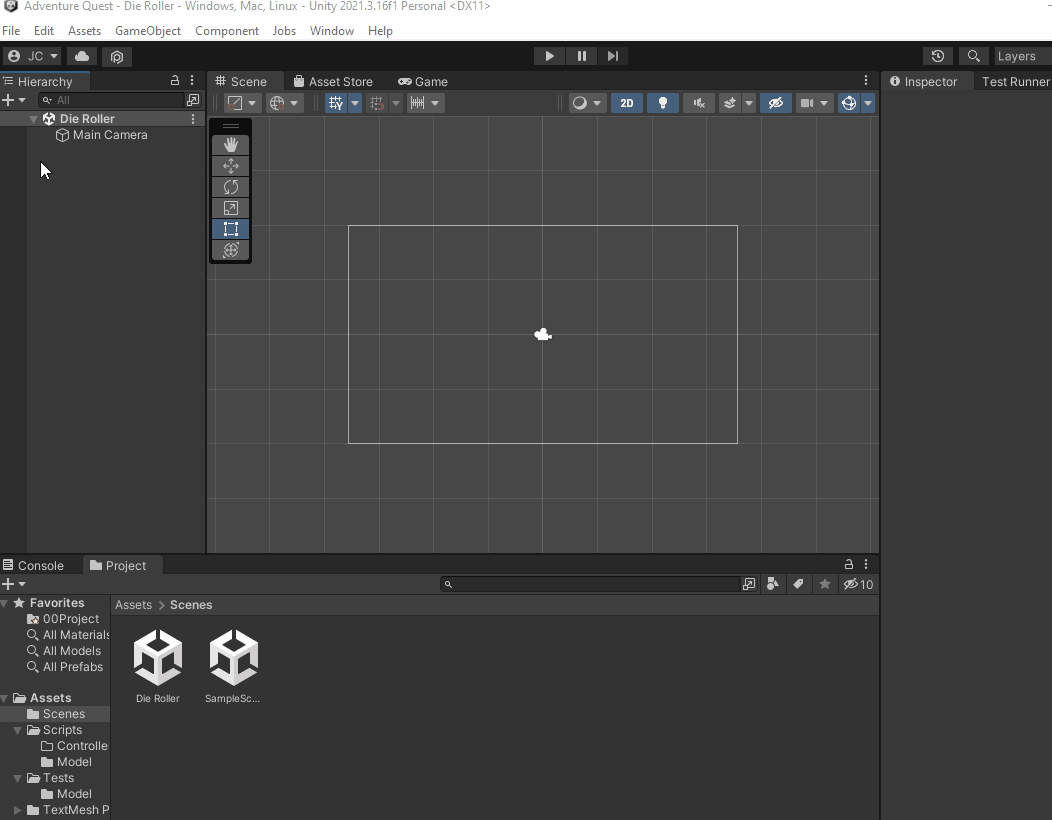Image resolution: width=1052 pixels, height=820 pixels.
Task: Open Project search in scene picker icon
Action: pyautogui.click(x=749, y=584)
